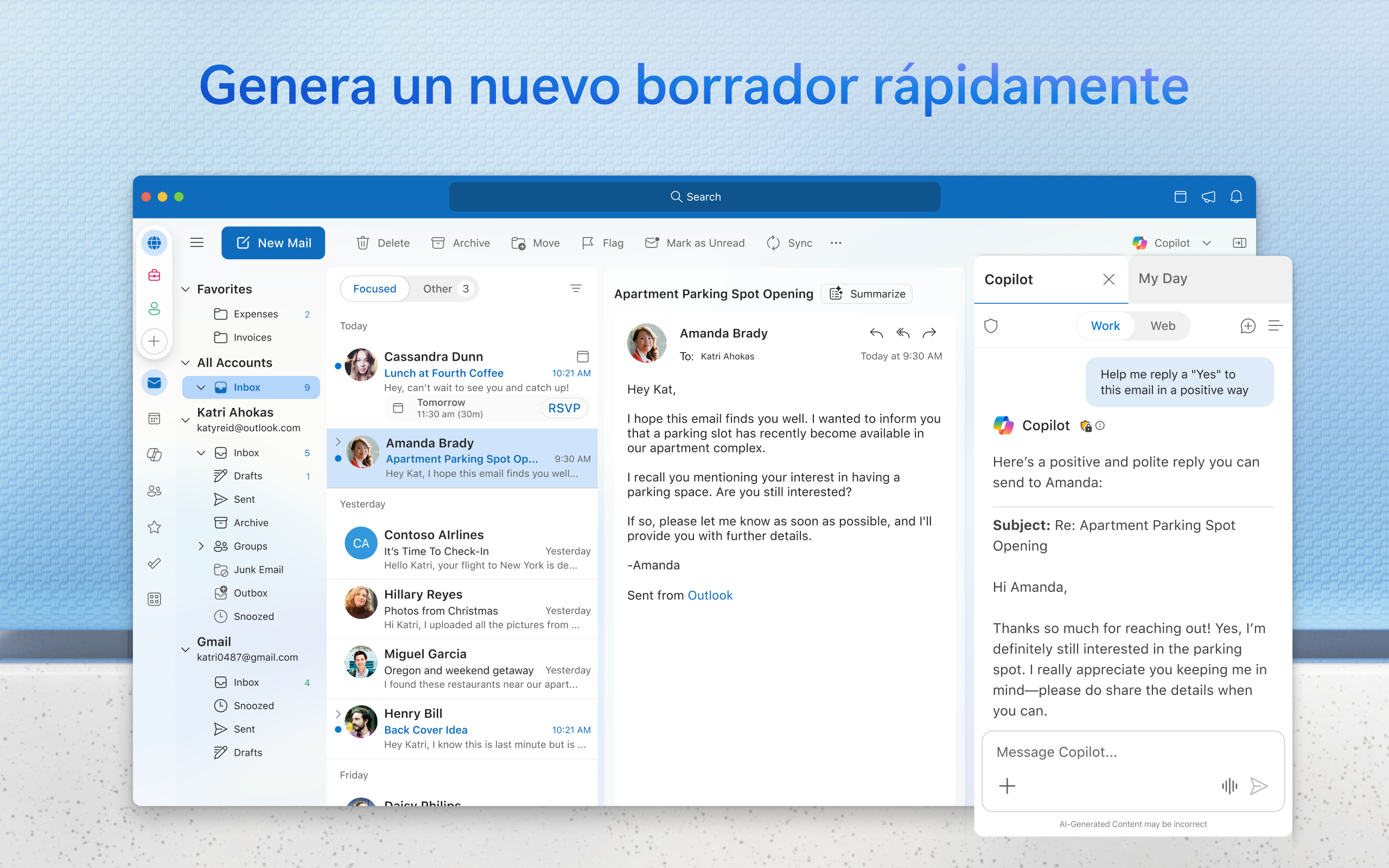Viewport: 1389px width, 868px height.
Task: Click the Reply All arrow icon
Action: click(x=903, y=333)
